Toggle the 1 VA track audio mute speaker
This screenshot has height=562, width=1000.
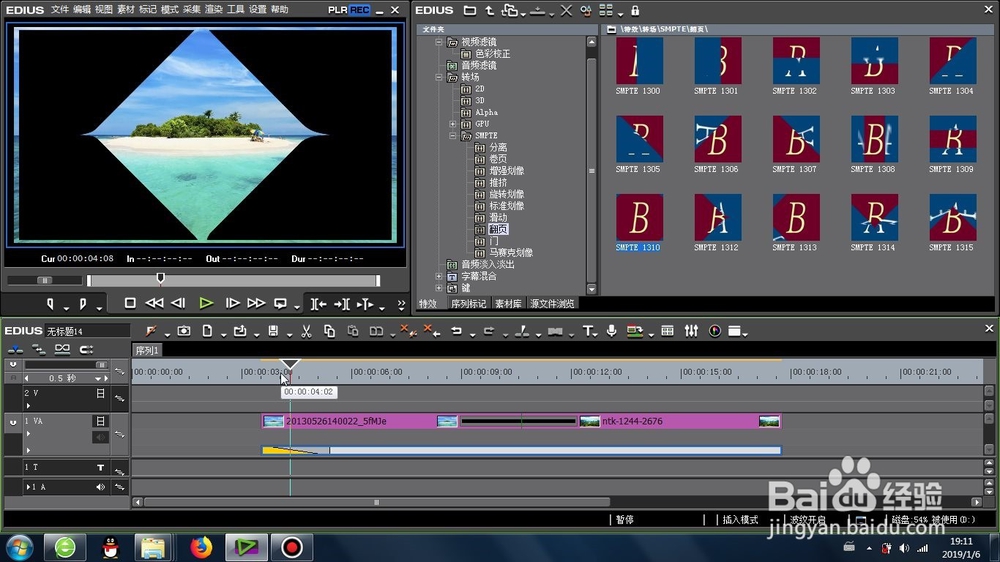(100, 437)
